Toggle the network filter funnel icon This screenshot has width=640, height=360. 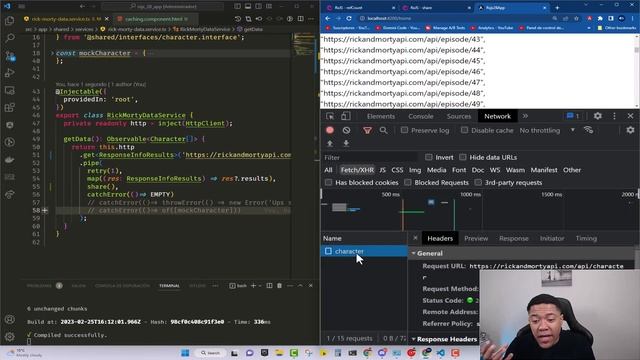pos(367,130)
